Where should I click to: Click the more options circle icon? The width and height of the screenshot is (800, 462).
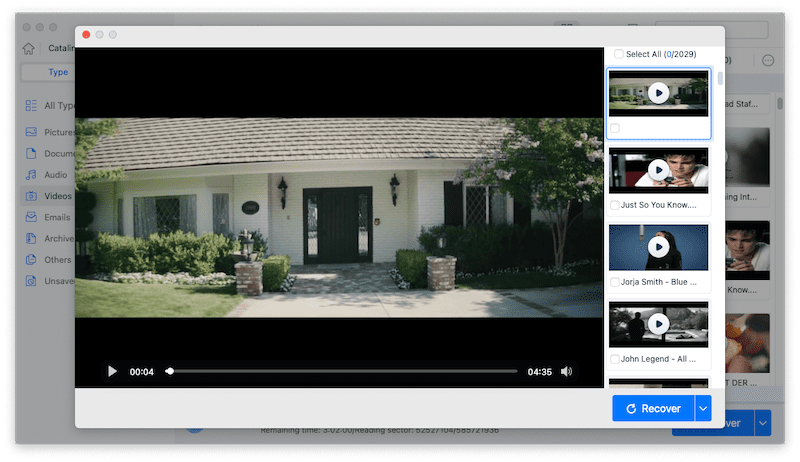point(768,61)
